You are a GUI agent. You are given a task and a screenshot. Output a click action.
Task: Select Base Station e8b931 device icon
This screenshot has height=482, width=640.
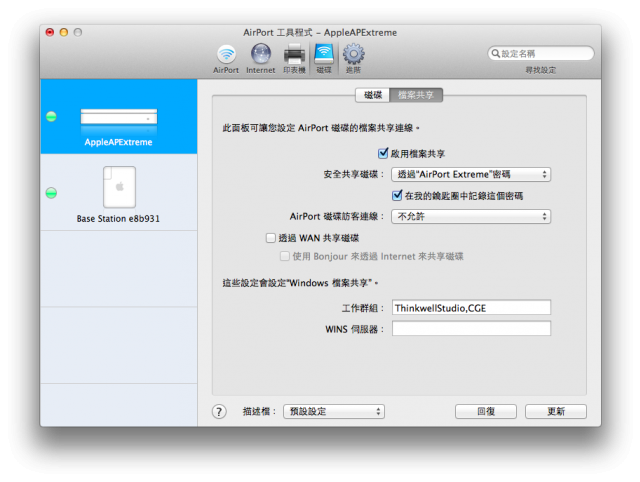tap(119, 187)
